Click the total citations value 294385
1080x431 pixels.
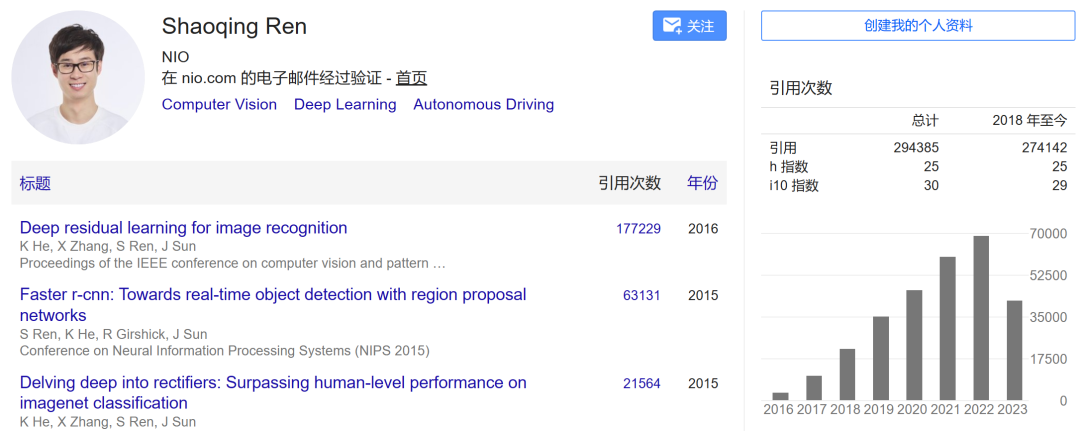pos(915,147)
